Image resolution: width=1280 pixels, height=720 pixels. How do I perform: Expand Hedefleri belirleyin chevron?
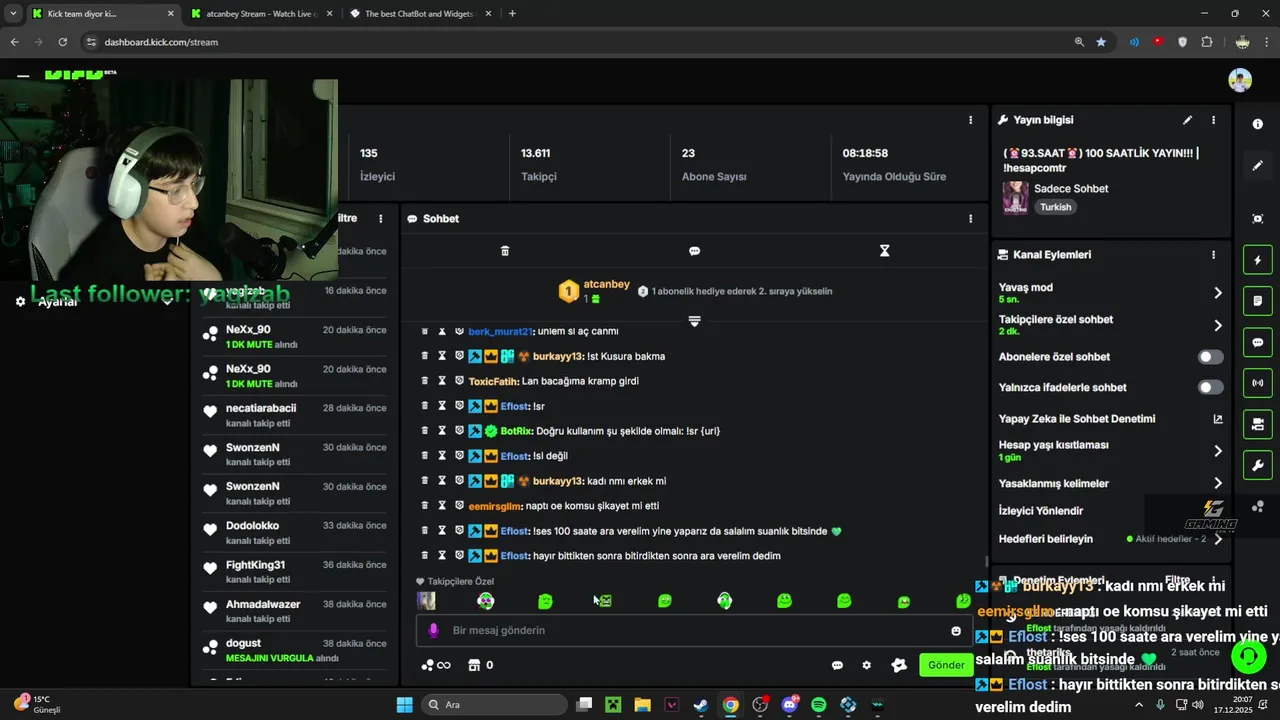1218,539
